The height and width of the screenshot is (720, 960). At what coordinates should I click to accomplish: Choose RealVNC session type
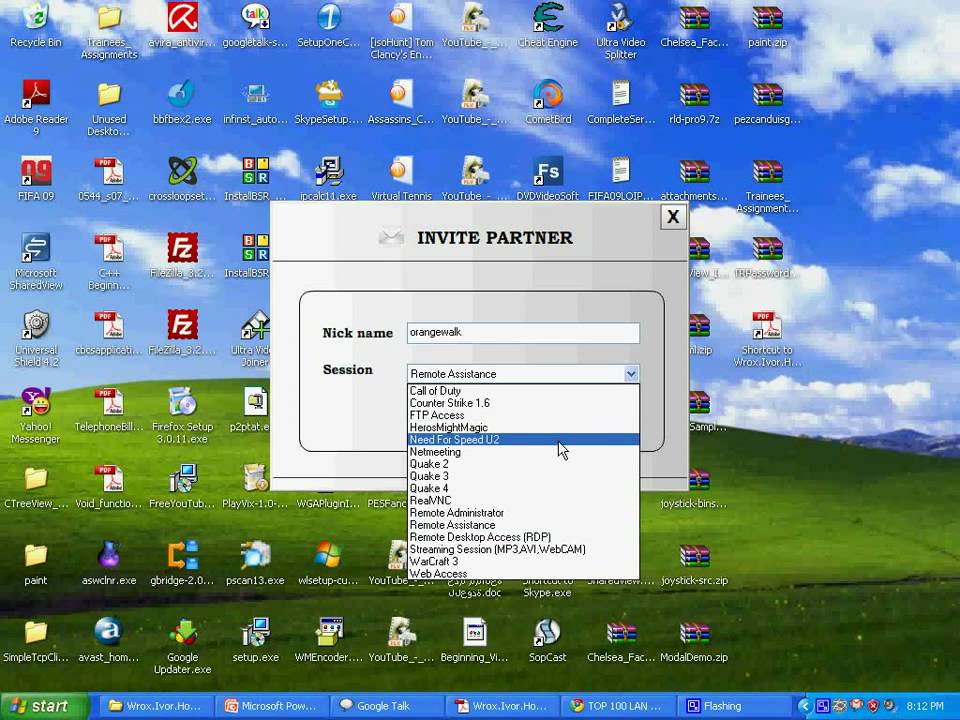pos(523,500)
